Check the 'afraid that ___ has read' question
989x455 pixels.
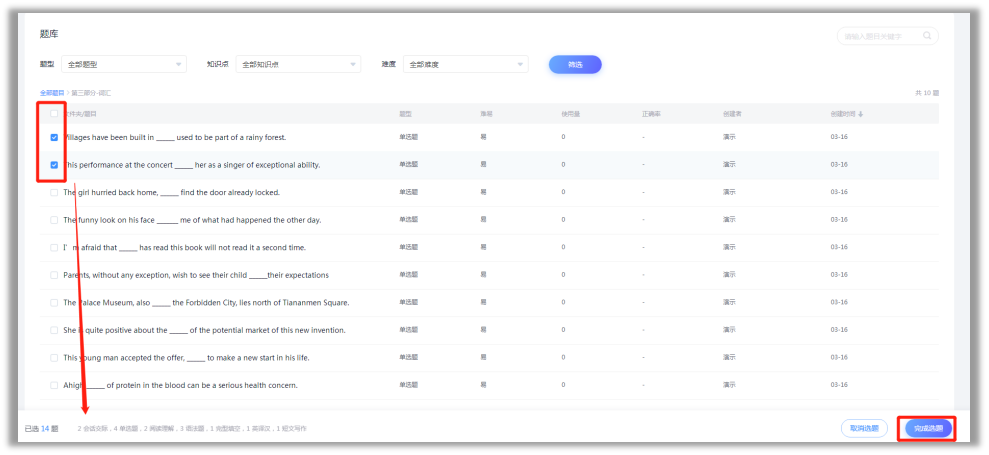[54, 248]
